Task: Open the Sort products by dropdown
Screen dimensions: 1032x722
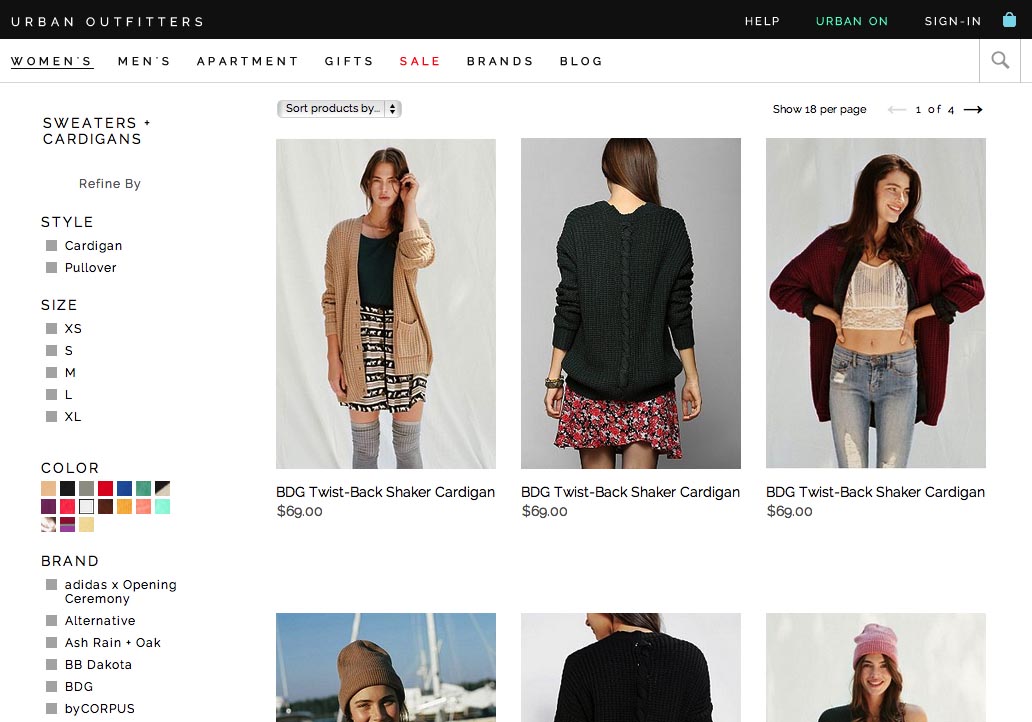Action: pyautogui.click(x=339, y=109)
